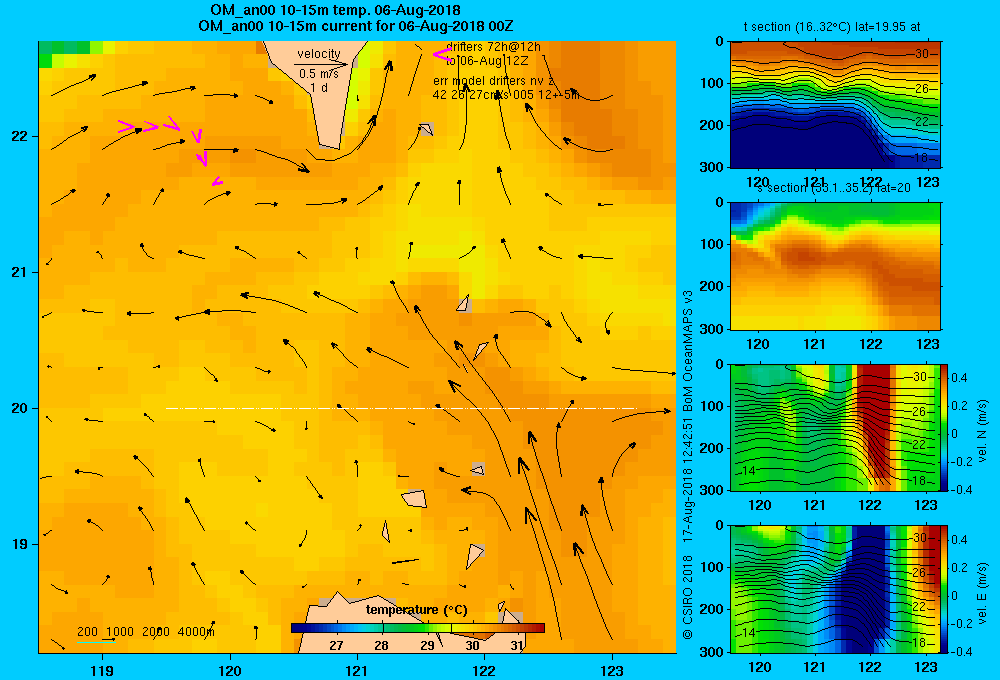Click the '30' contour label in temperature section
Viewport: 1000px width, 680px height.
click(922, 54)
